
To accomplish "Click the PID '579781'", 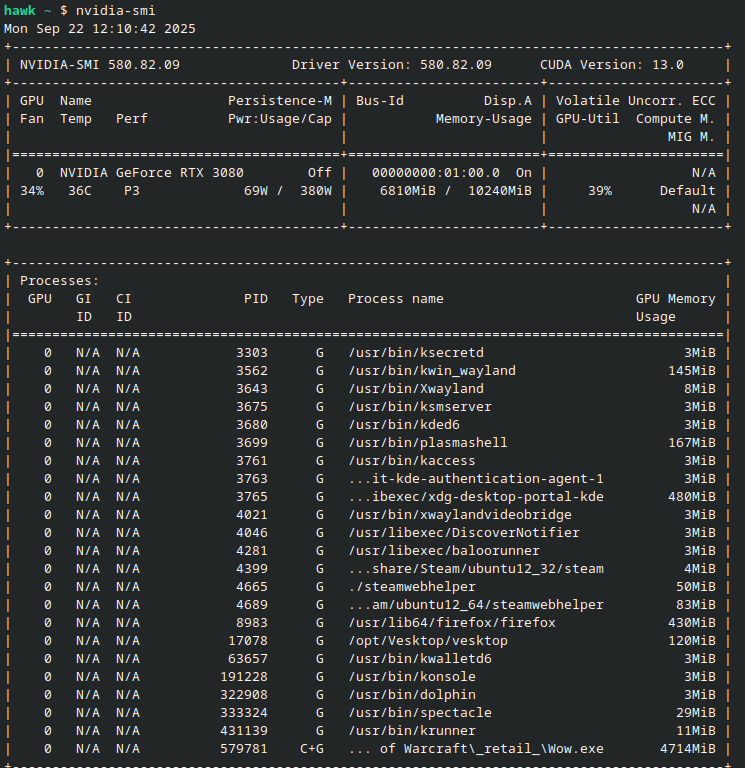I will [x=244, y=749].
